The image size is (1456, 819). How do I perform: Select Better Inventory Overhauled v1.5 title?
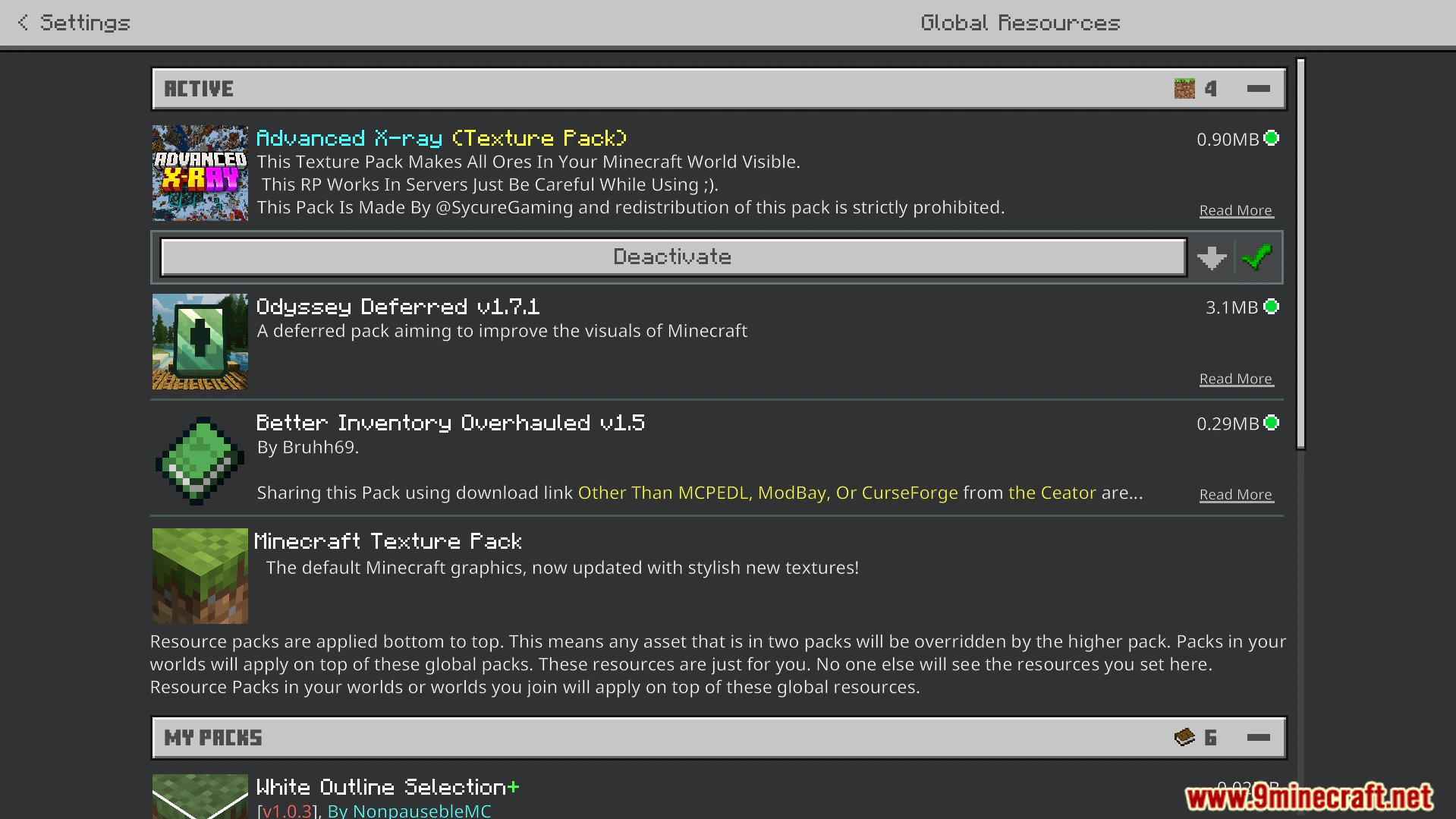click(451, 423)
